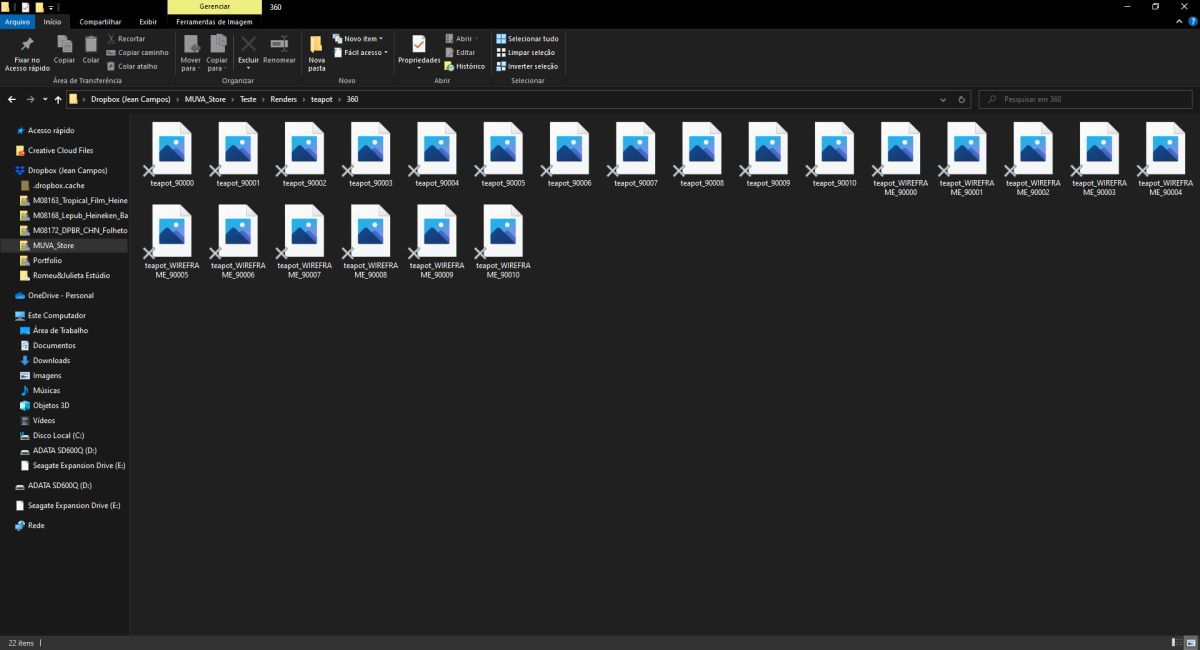The image size is (1200, 650).
Task: Click Renders in address breadcrumb
Action: (x=283, y=100)
